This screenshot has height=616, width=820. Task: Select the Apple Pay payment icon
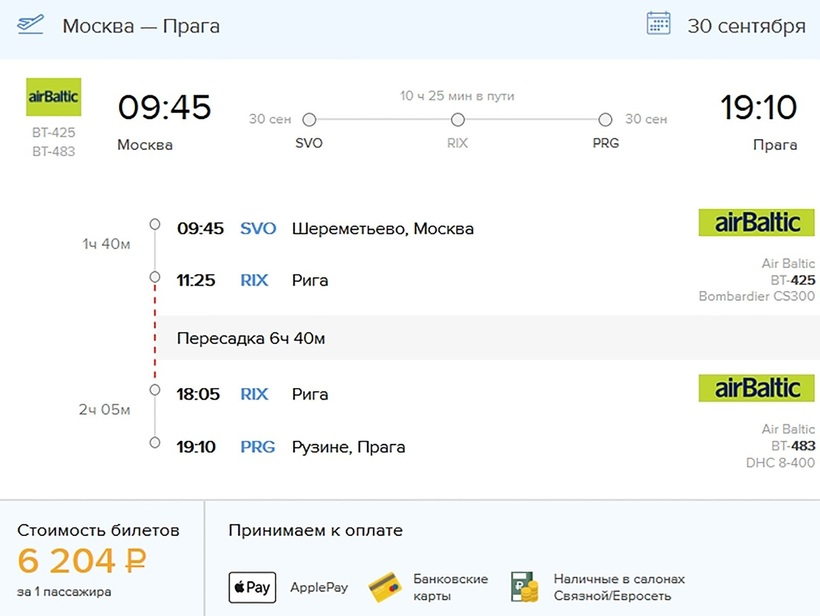[x=252, y=587]
